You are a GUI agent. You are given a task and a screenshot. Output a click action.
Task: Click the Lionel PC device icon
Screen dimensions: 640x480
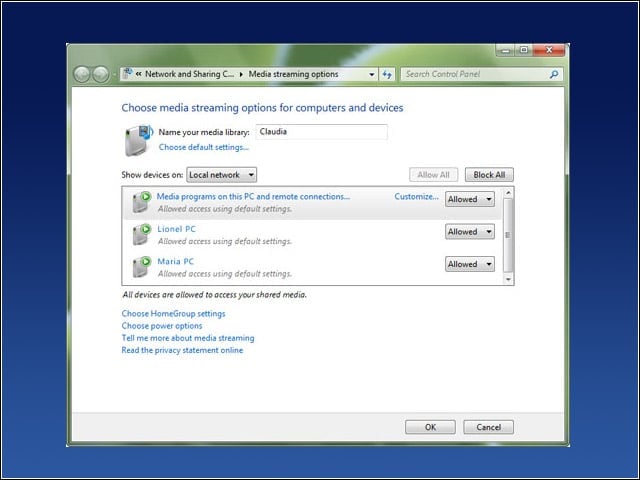141,234
